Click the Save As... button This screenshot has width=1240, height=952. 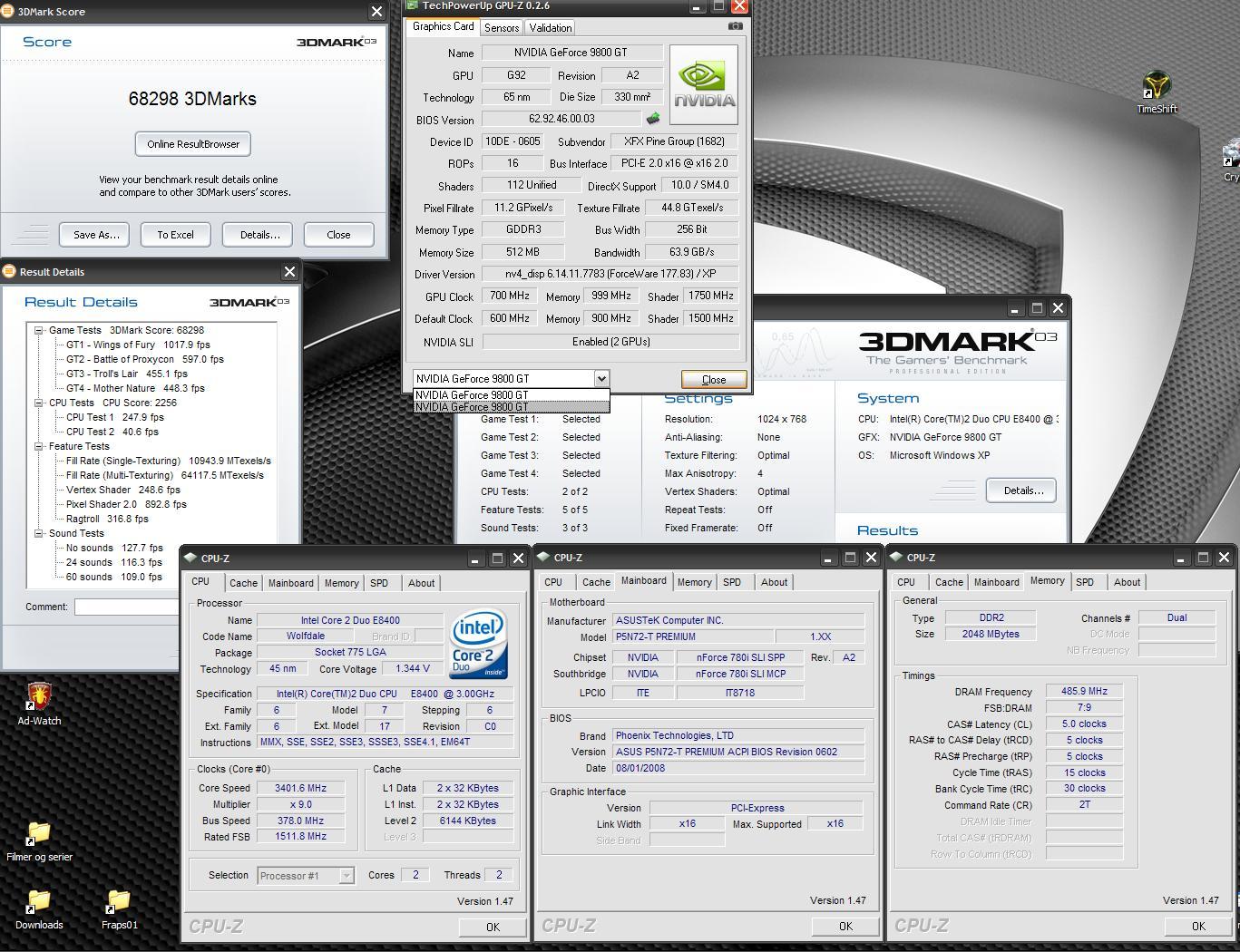coord(96,235)
